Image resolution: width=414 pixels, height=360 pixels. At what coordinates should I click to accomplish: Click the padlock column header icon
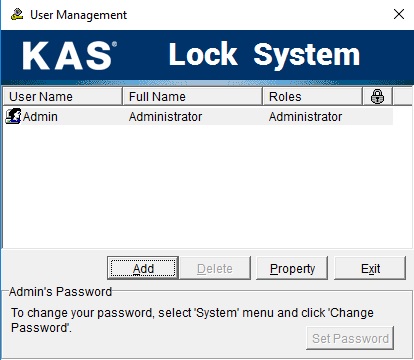click(377, 97)
